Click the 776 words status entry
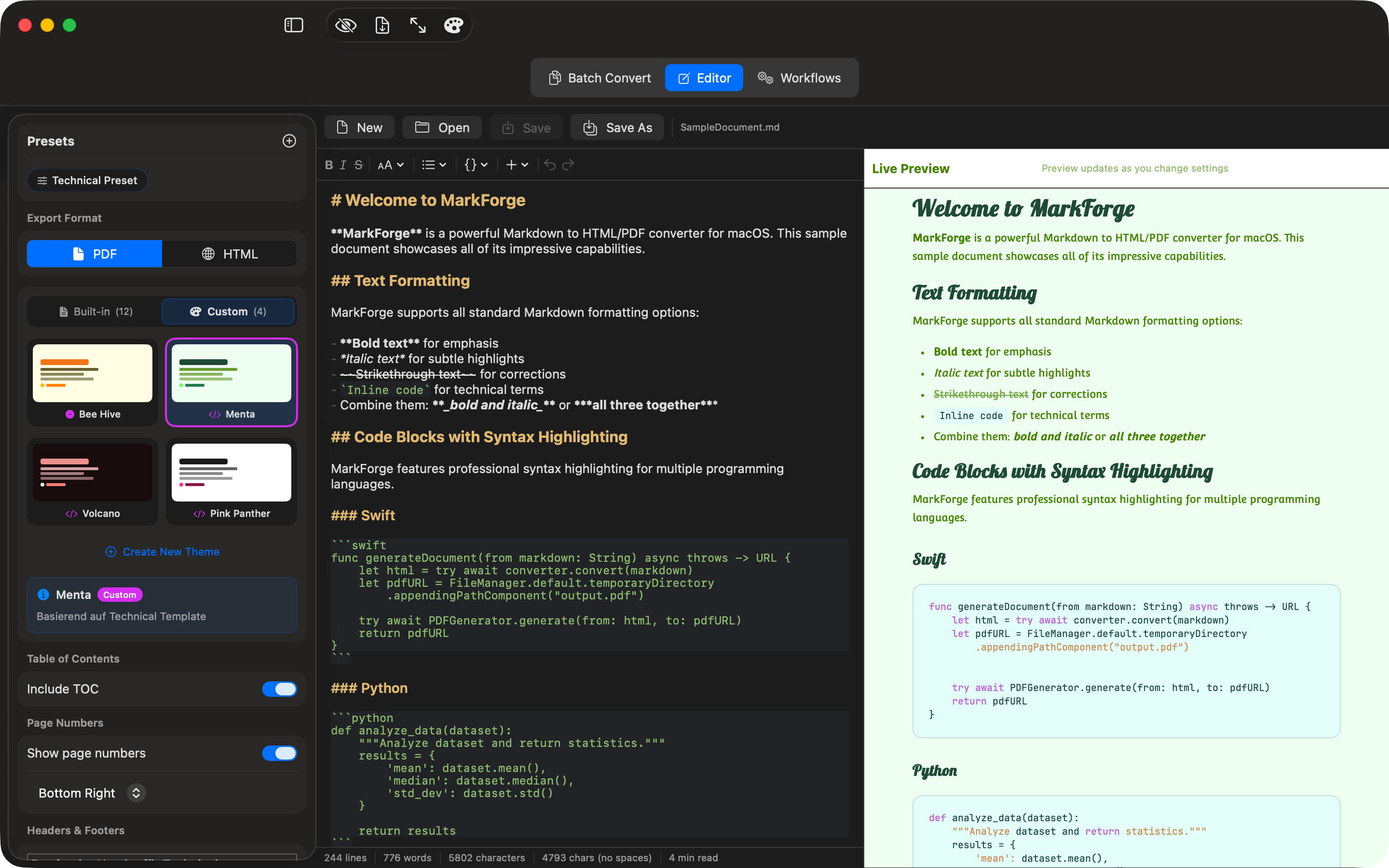The width and height of the screenshot is (1389, 868). (407, 858)
